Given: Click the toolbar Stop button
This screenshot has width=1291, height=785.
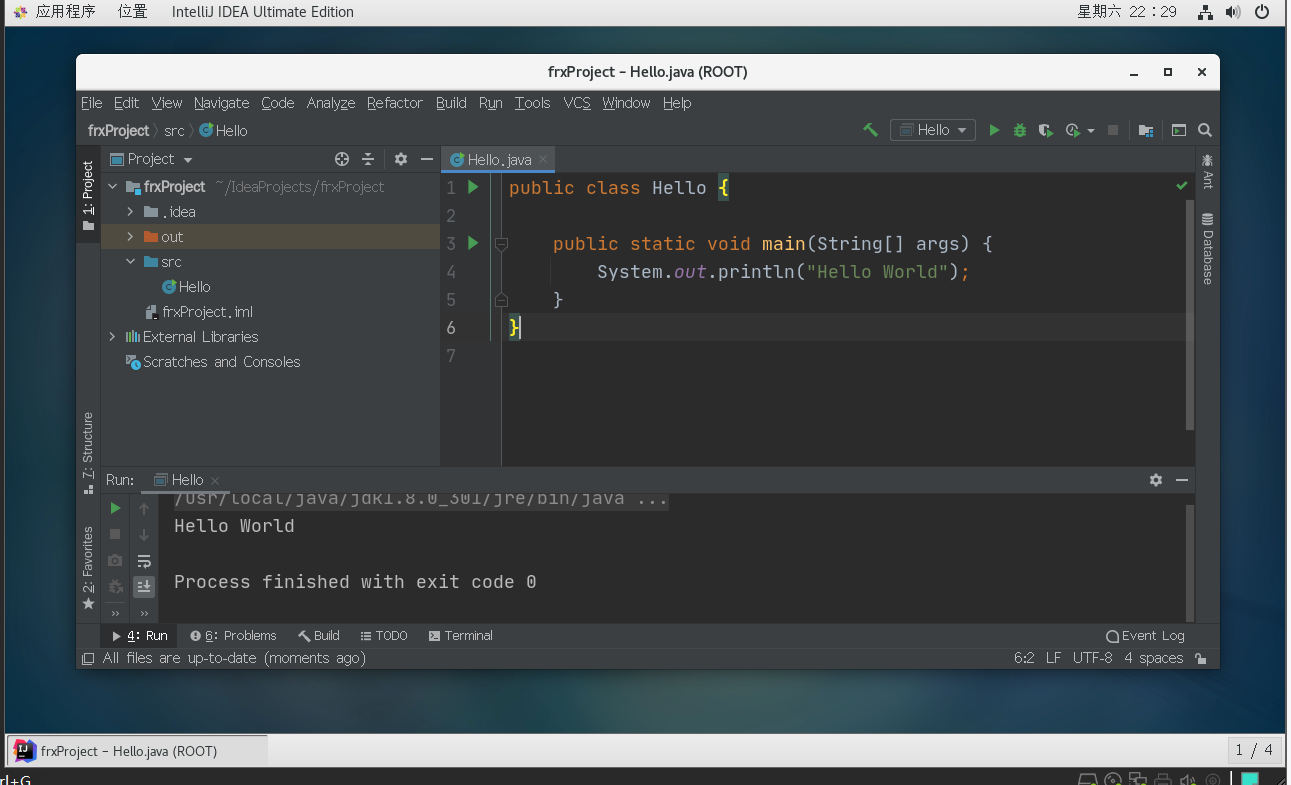Looking at the screenshot, I should tap(1113, 130).
